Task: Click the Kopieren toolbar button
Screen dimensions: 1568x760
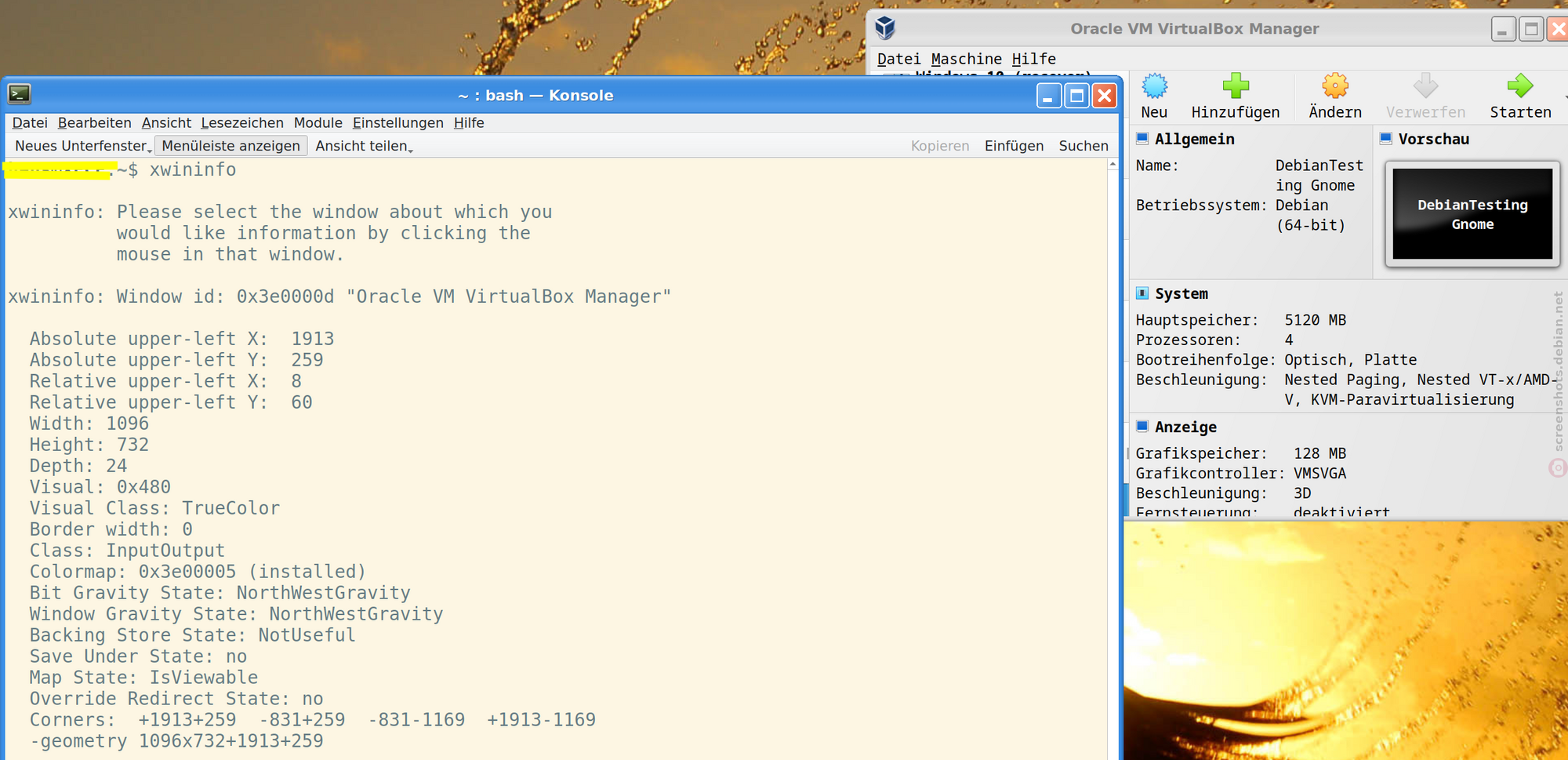Action: (x=940, y=146)
